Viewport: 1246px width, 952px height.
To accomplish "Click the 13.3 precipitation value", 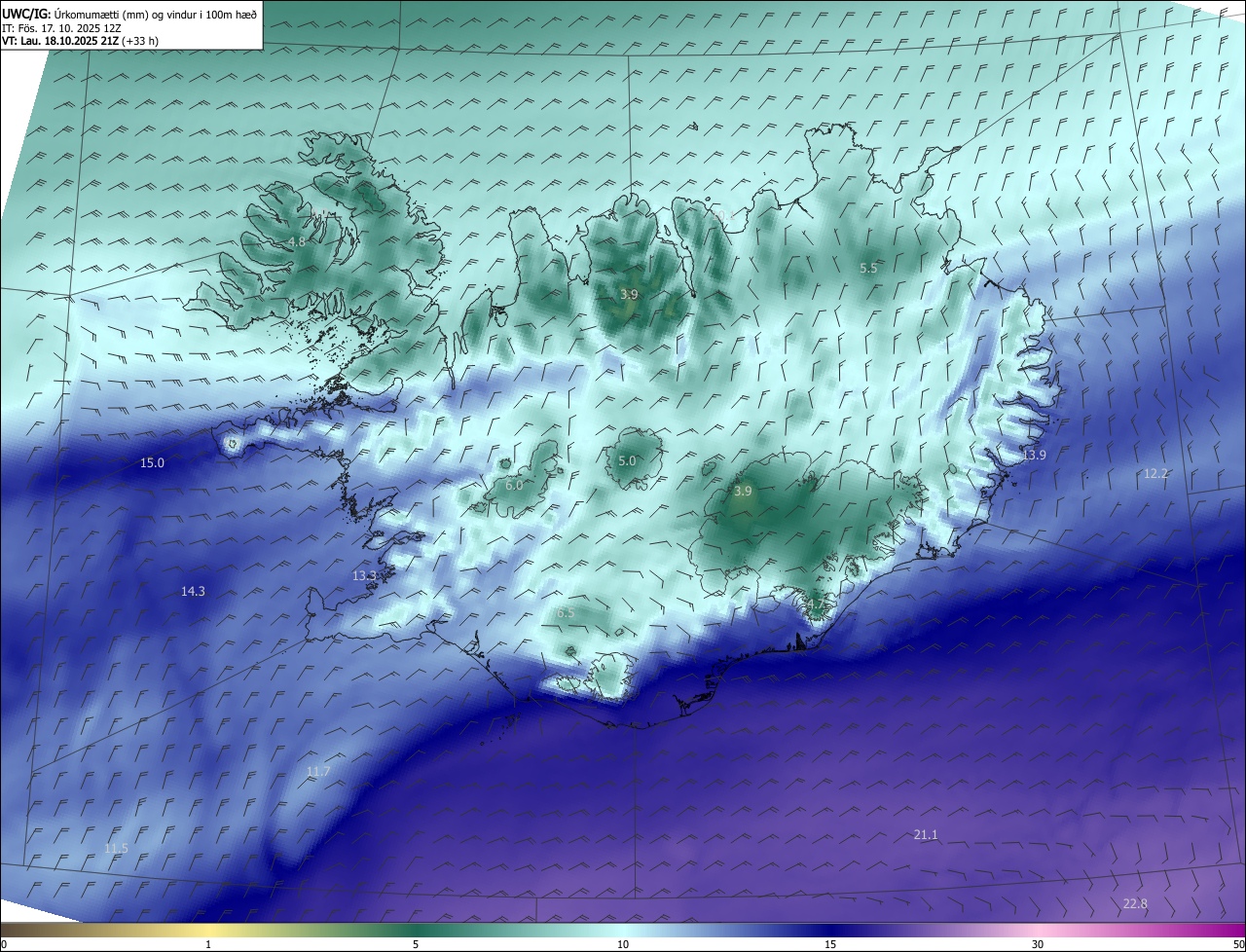I will (364, 576).
